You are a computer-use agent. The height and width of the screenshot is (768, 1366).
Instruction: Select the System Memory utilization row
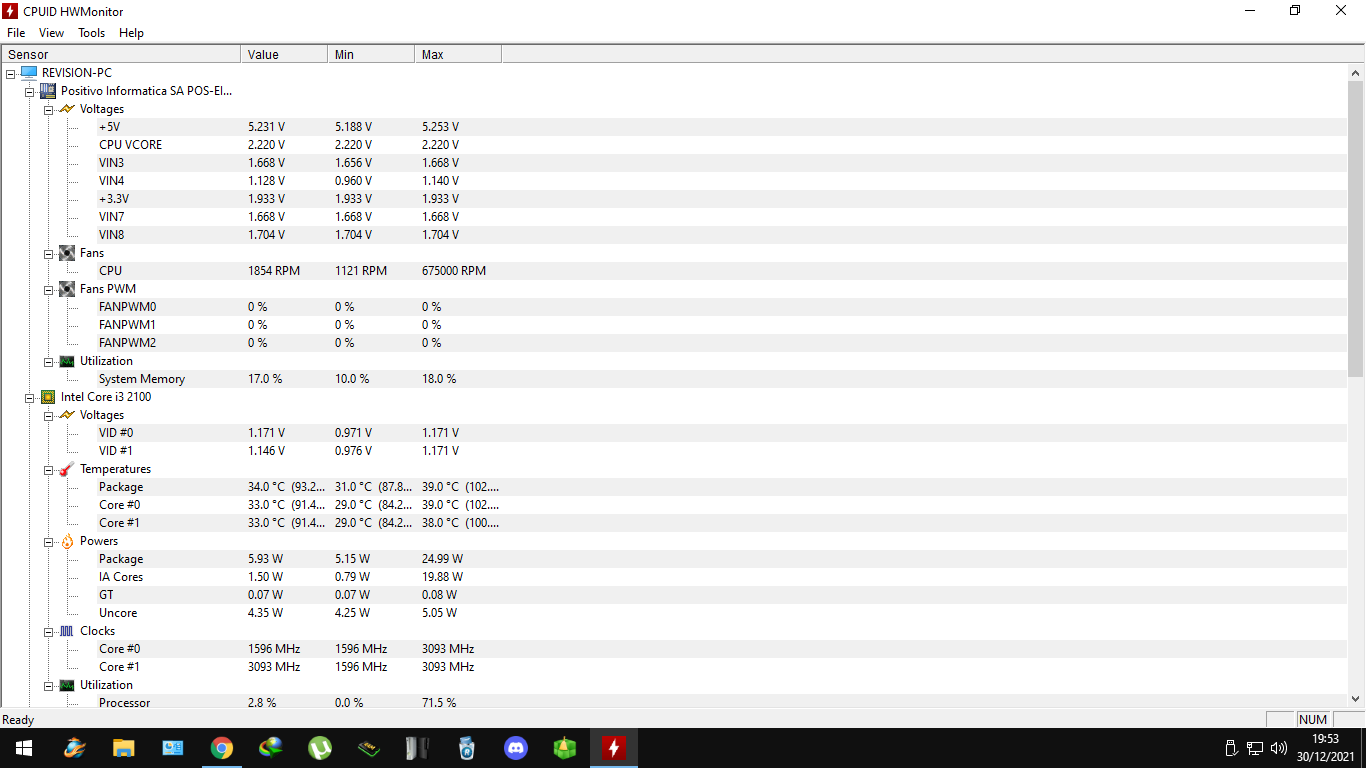(x=673, y=379)
